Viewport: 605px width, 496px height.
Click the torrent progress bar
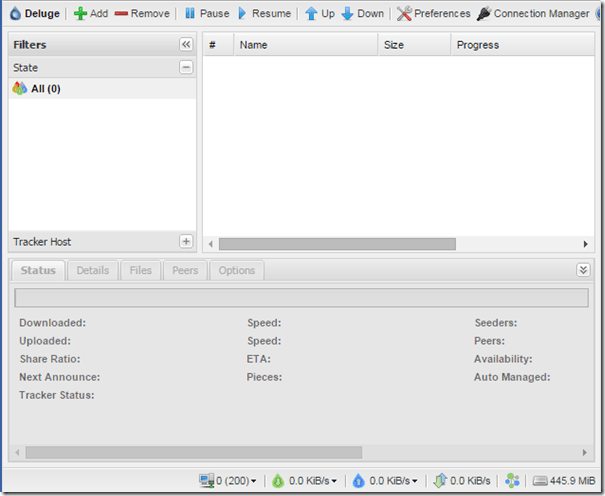(x=301, y=298)
